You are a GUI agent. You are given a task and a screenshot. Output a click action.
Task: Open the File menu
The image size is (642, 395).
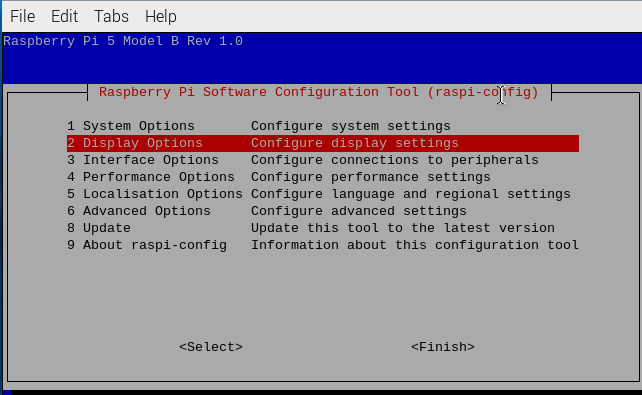23,17
